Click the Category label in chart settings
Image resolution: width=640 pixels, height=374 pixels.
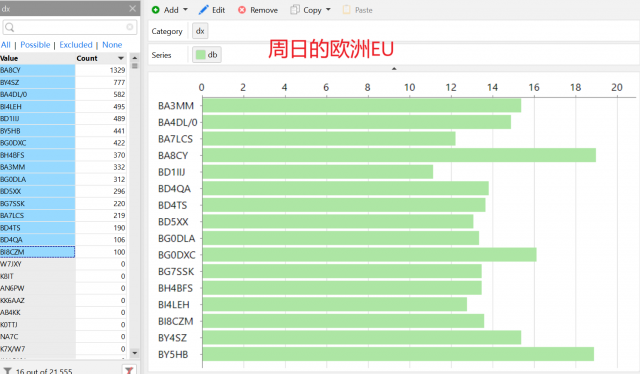point(167,31)
